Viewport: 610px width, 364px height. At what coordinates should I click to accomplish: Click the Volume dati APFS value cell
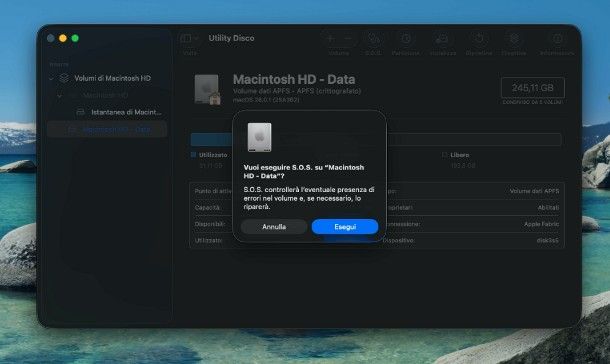pyautogui.click(x=534, y=191)
